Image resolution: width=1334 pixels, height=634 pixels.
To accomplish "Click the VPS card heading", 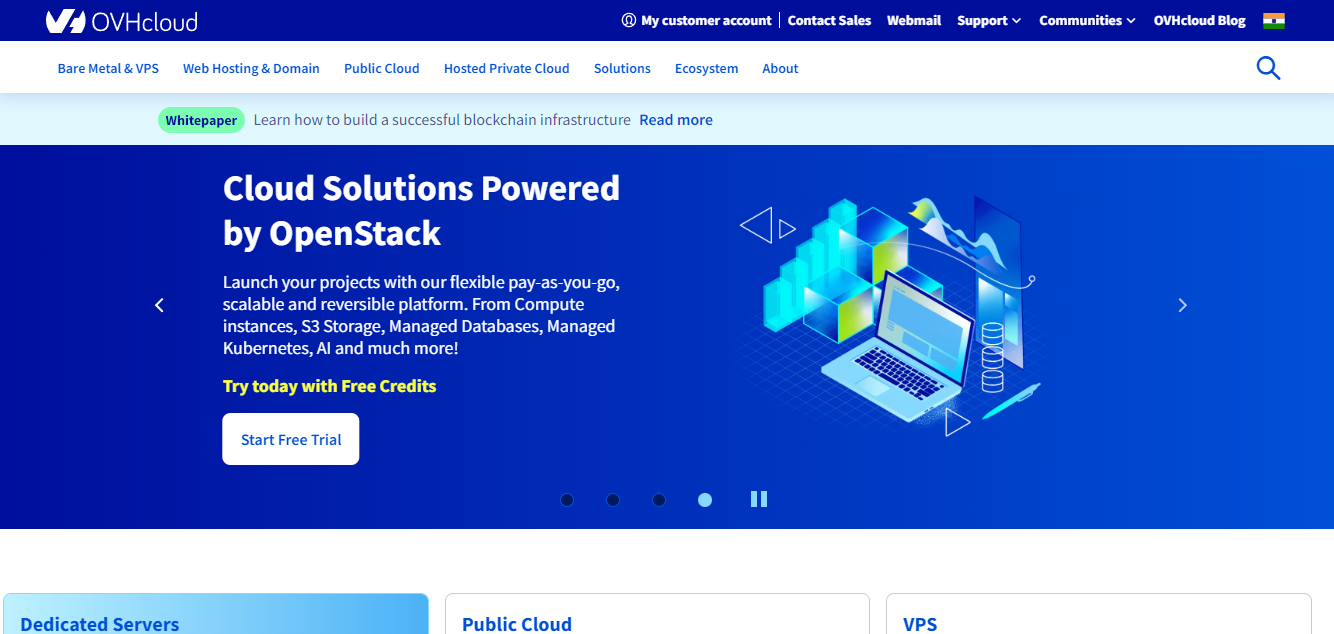I will coord(921,622).
